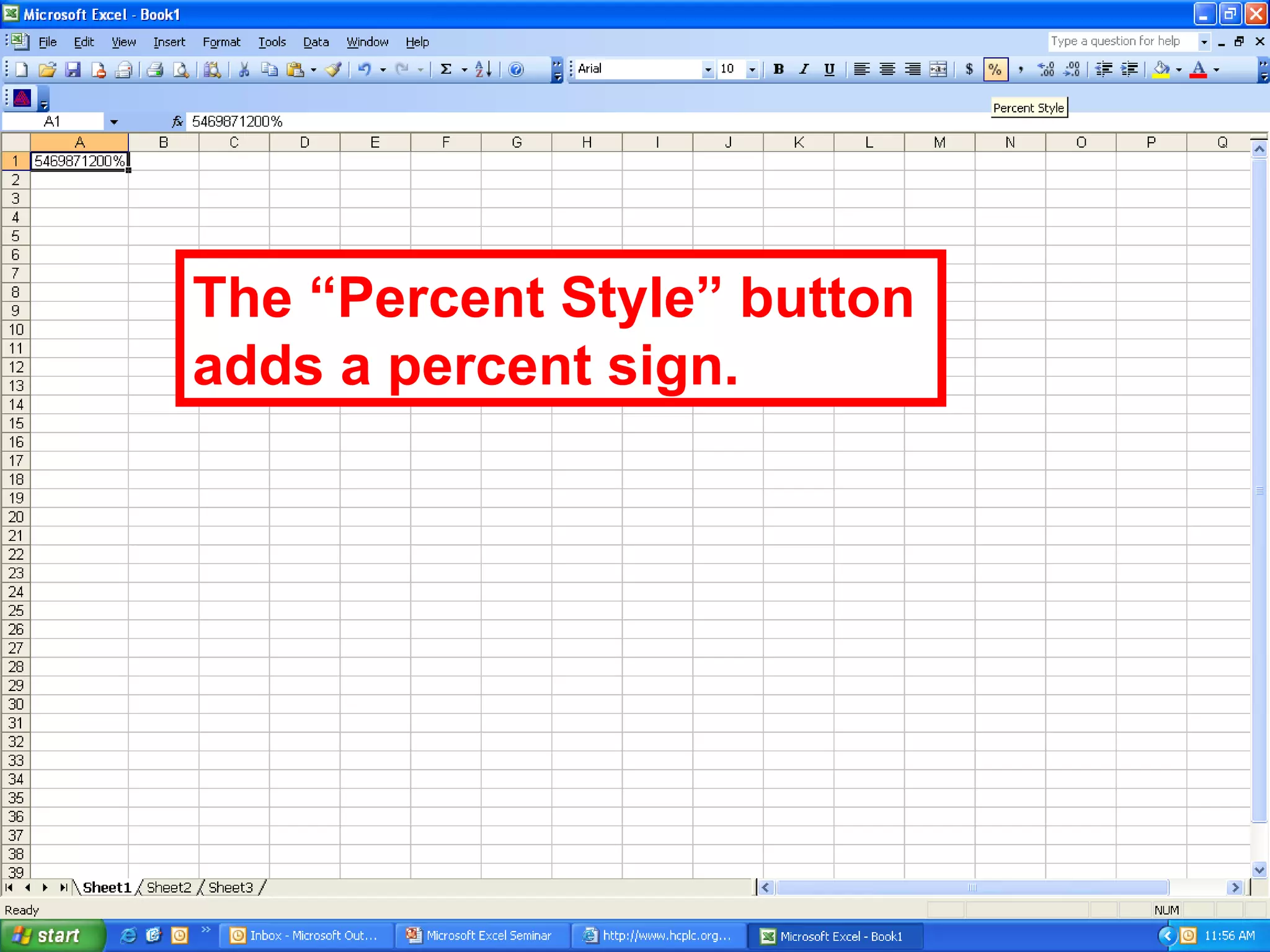Open the Font size dropdown arrow
Screen dimensions: 1270x952
click(752, 69)
